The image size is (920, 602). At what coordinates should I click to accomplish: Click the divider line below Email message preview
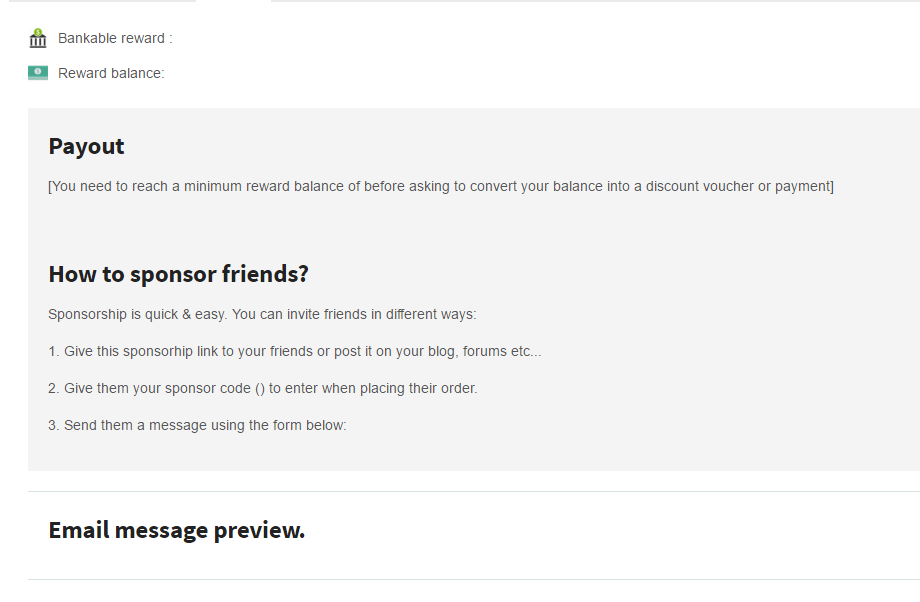click(x=470, y=579)
